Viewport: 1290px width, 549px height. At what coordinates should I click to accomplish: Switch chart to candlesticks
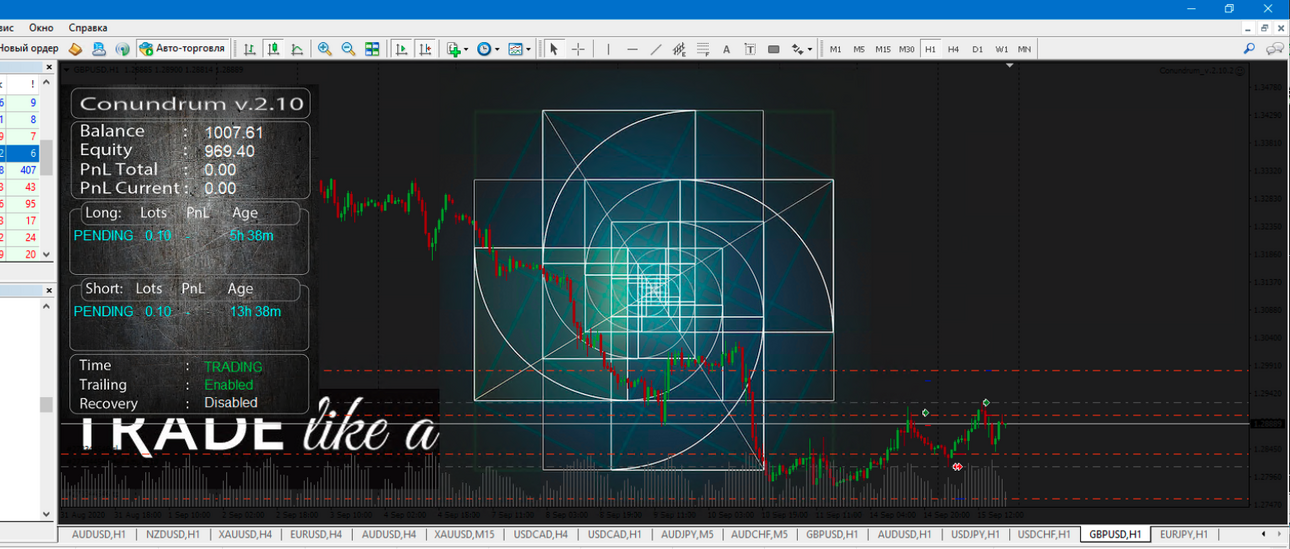click(273, 48)
